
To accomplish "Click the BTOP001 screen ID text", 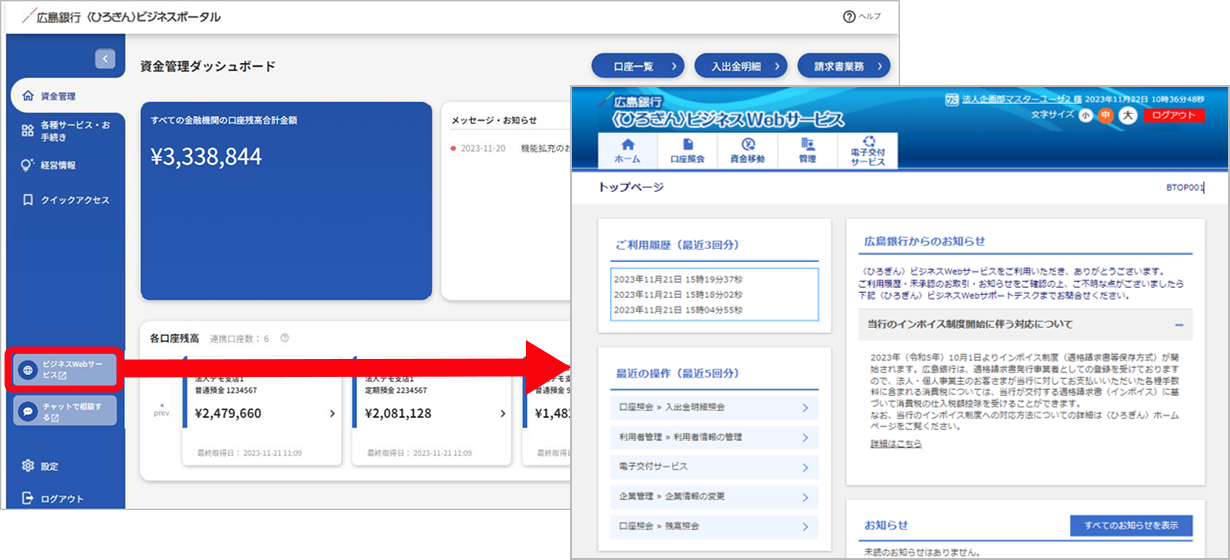I will pos(1185,188).
